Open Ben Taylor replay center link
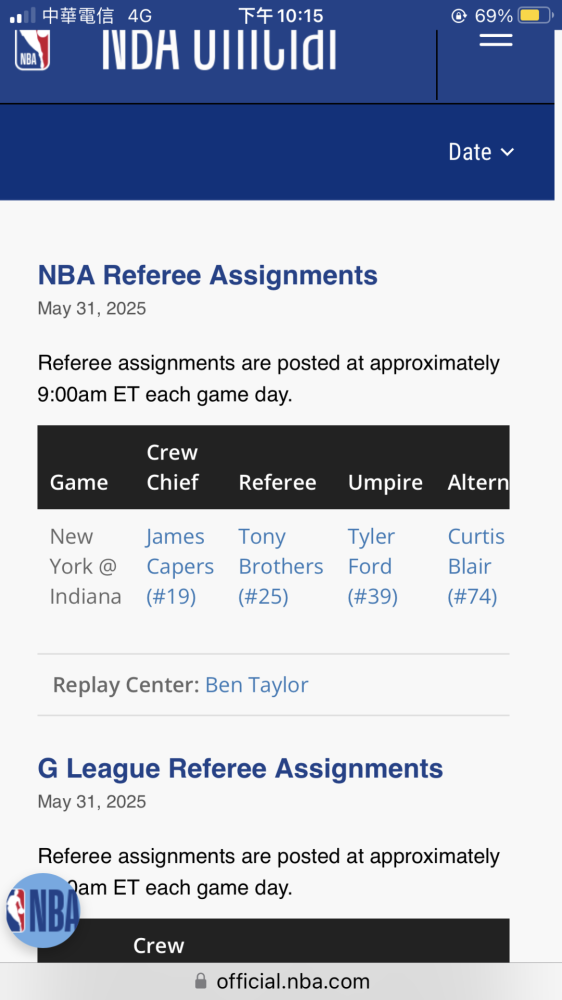 [x=256, y=684]
